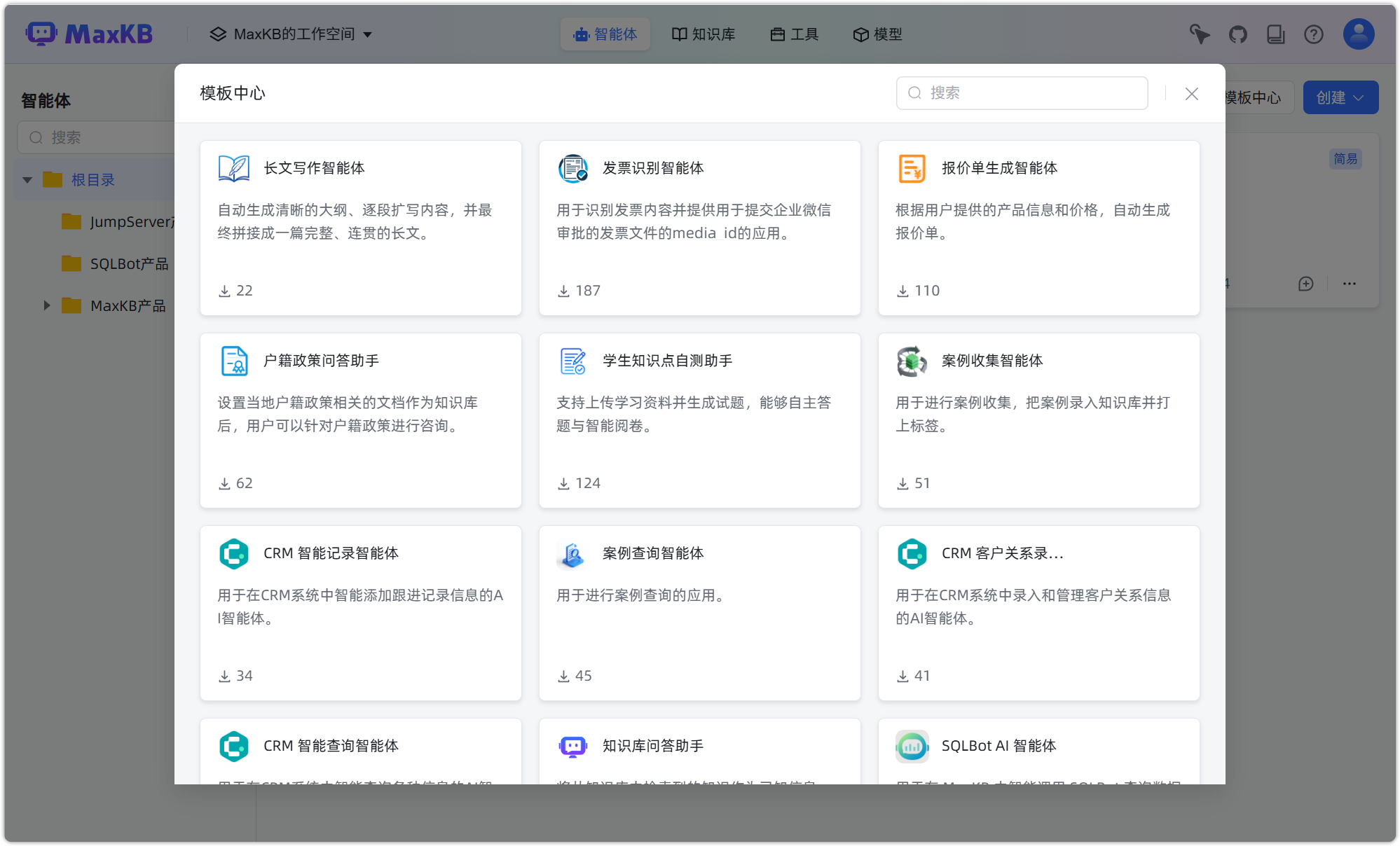Click the help question mark icon
This screenshot has width=1400, height=846.
(1314, 34)
